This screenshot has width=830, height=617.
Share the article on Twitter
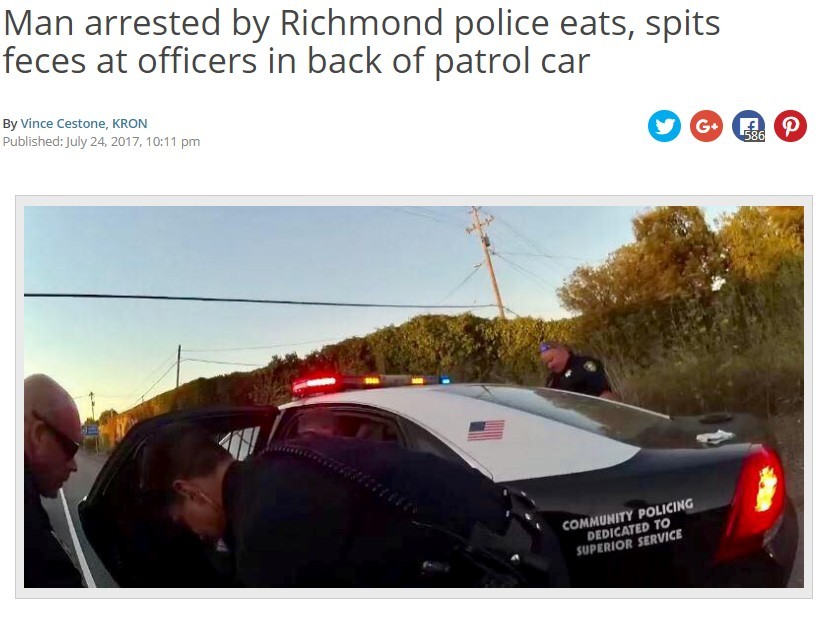(x=664, y=126)
